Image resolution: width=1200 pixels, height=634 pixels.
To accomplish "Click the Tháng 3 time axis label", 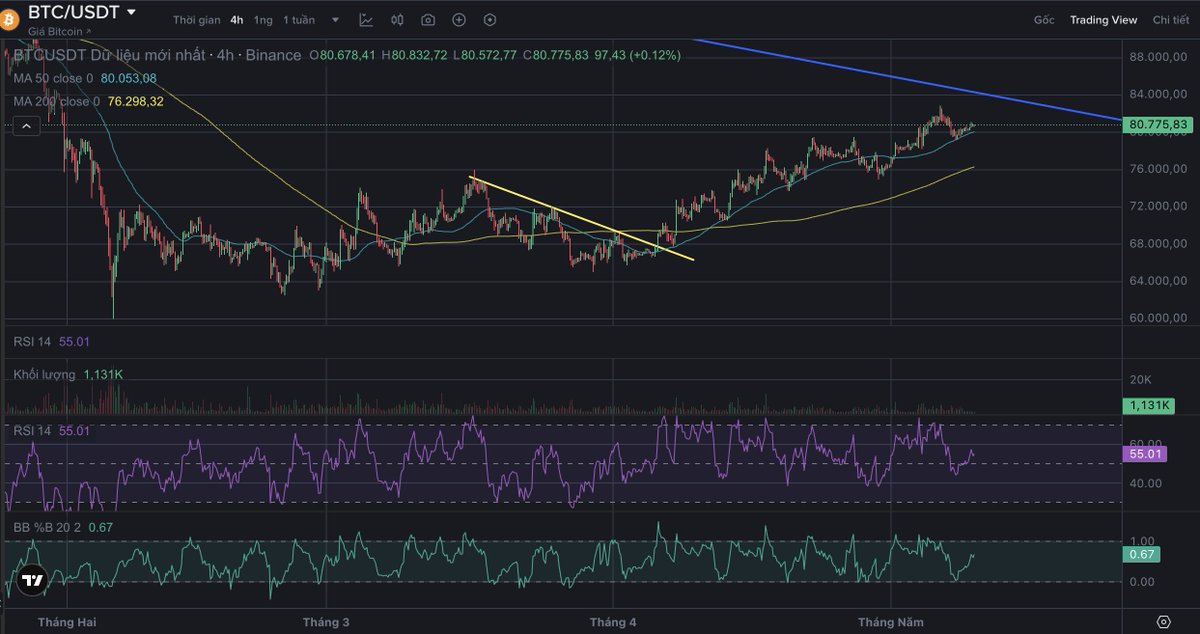I will [326, 622].
